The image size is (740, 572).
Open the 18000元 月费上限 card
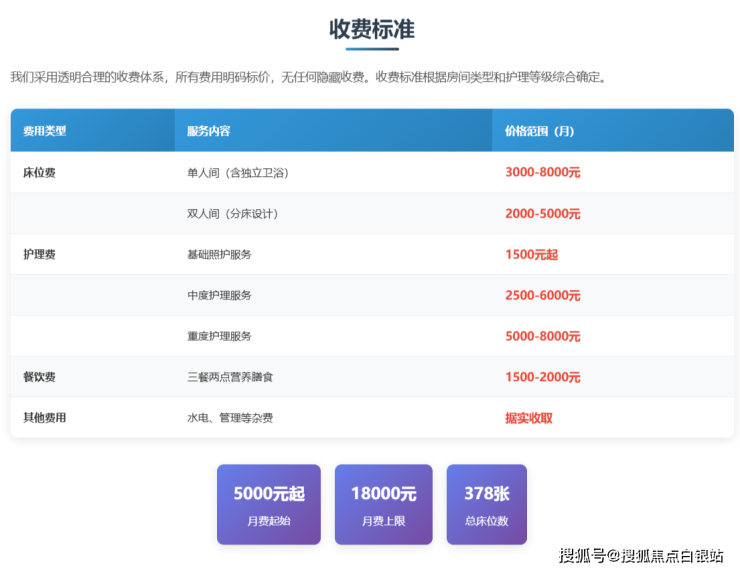(383, 504)
